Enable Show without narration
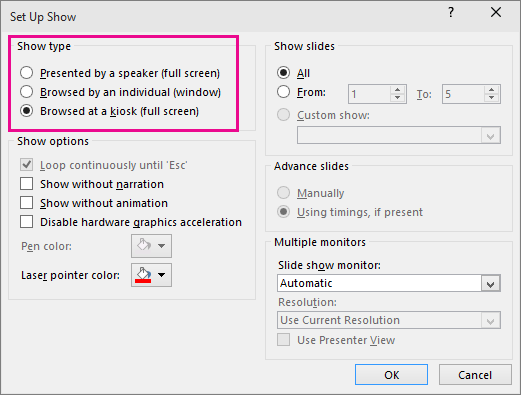This screenshot has height=395, width=521. (x=26, y=184)
